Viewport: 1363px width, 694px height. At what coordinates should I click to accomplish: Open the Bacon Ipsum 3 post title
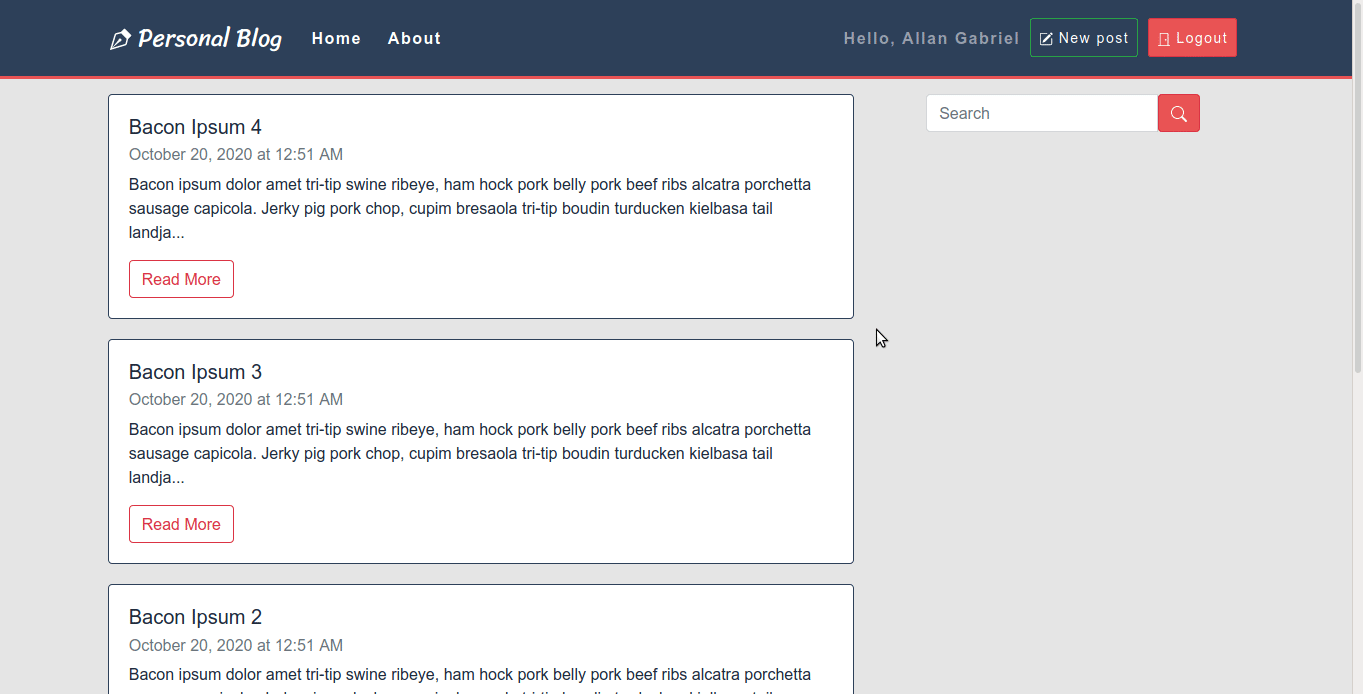coord(195,372)
